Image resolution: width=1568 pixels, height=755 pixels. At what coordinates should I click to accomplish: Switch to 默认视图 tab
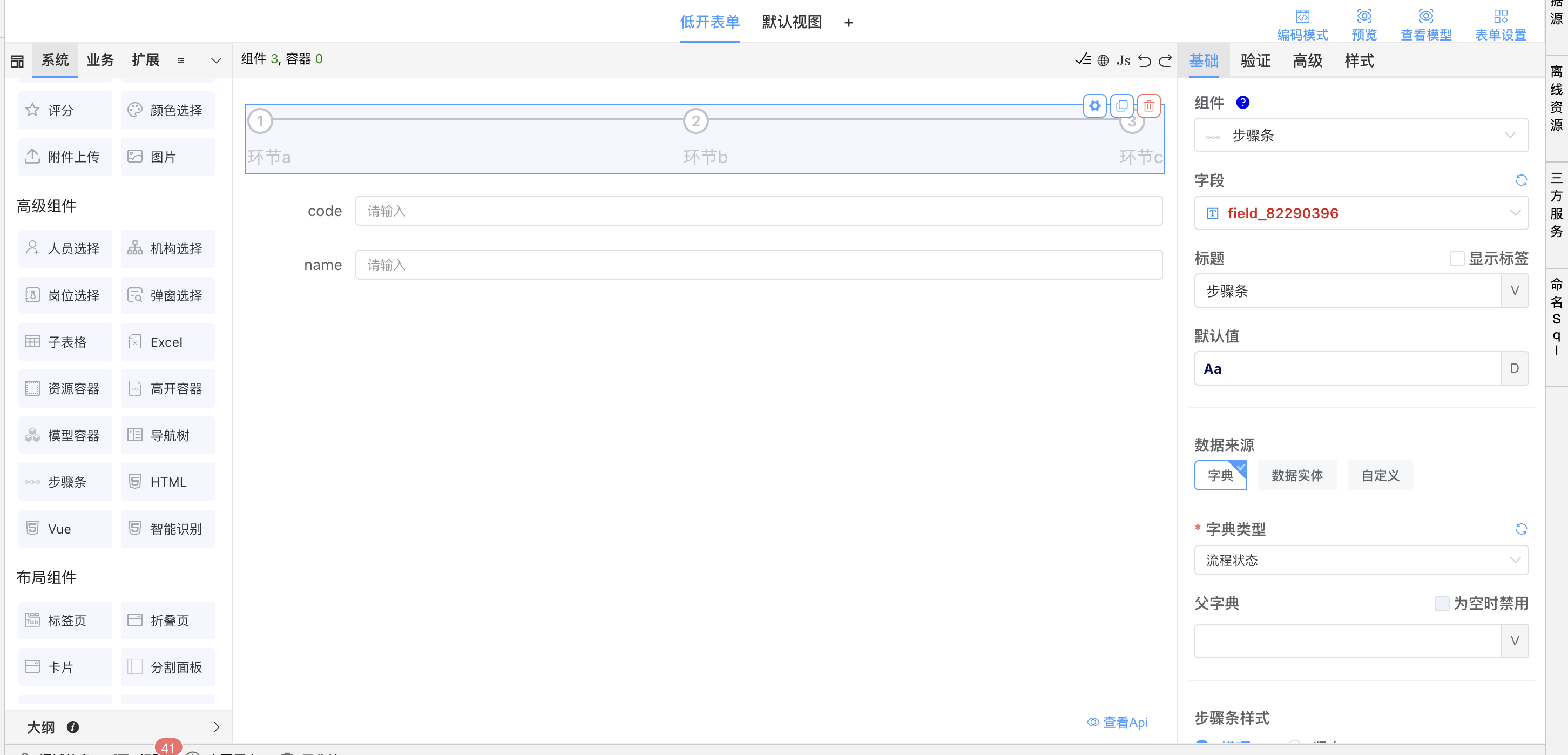(x=792, y=22)
